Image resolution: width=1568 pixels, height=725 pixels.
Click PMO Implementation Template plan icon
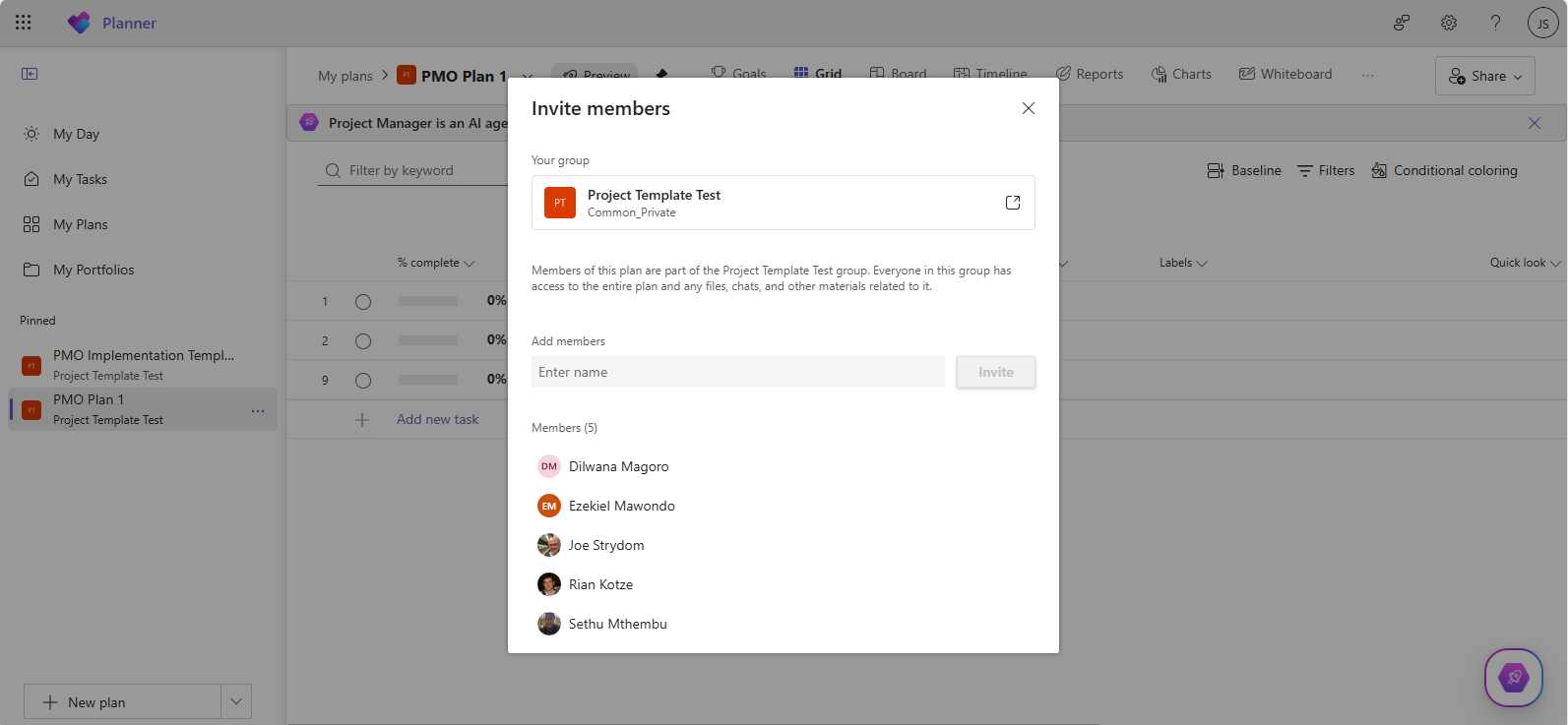pyautogui.click(x=31, y=365)
